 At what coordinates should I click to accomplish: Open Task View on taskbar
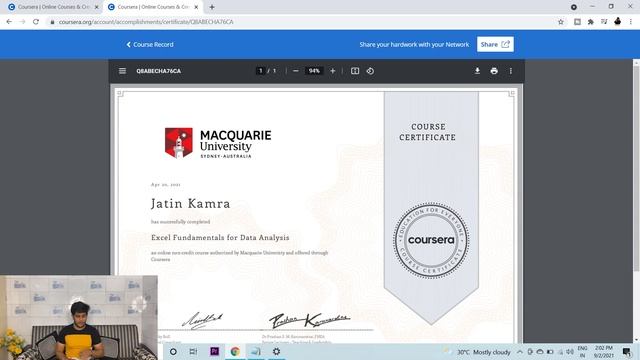point(193,351)
